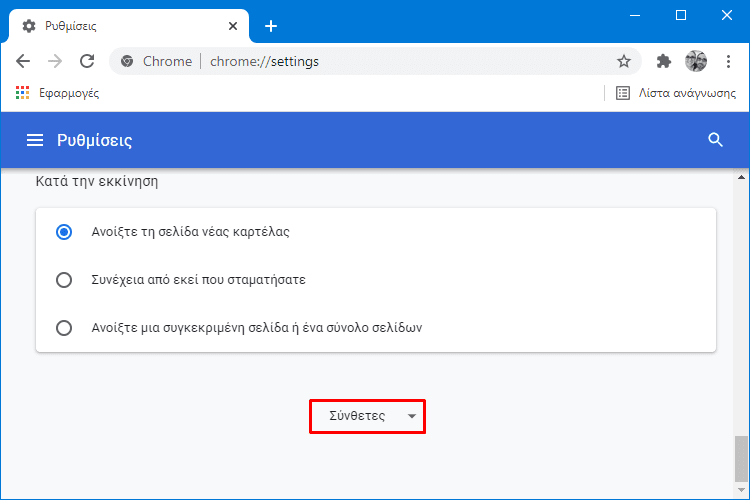Click the Κατά την εκκίνηση heading
The image size is (750, 500).
click(x=97, y=181)
